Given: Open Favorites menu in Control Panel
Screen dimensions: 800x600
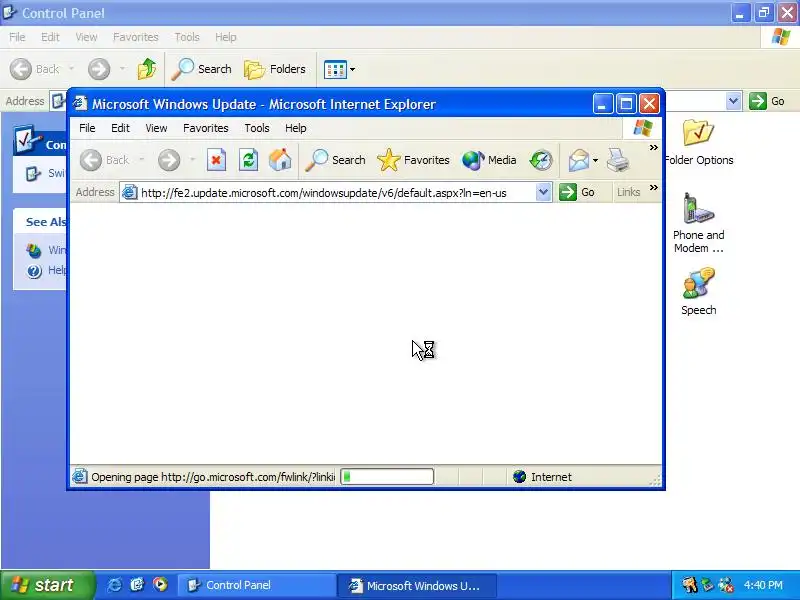Looking at the screenshot, I should tap(136, 37).
